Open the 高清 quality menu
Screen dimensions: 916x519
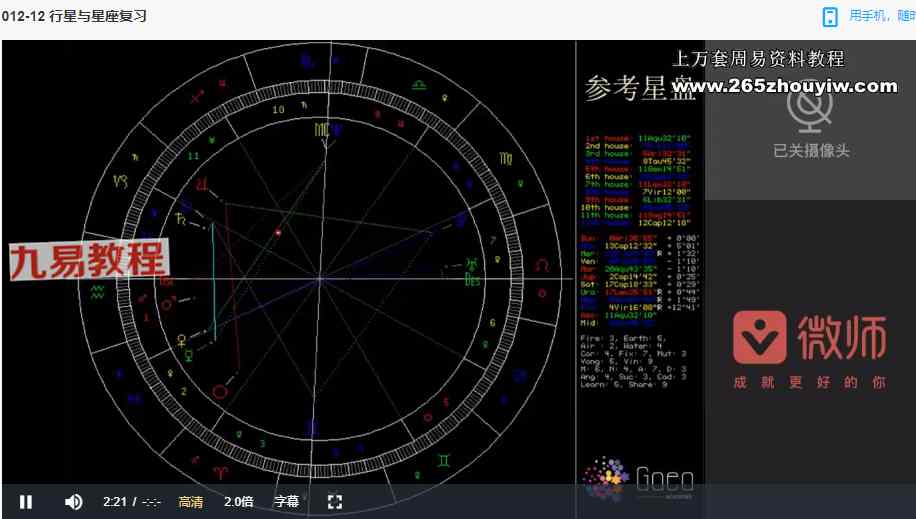tap(190, 501)
